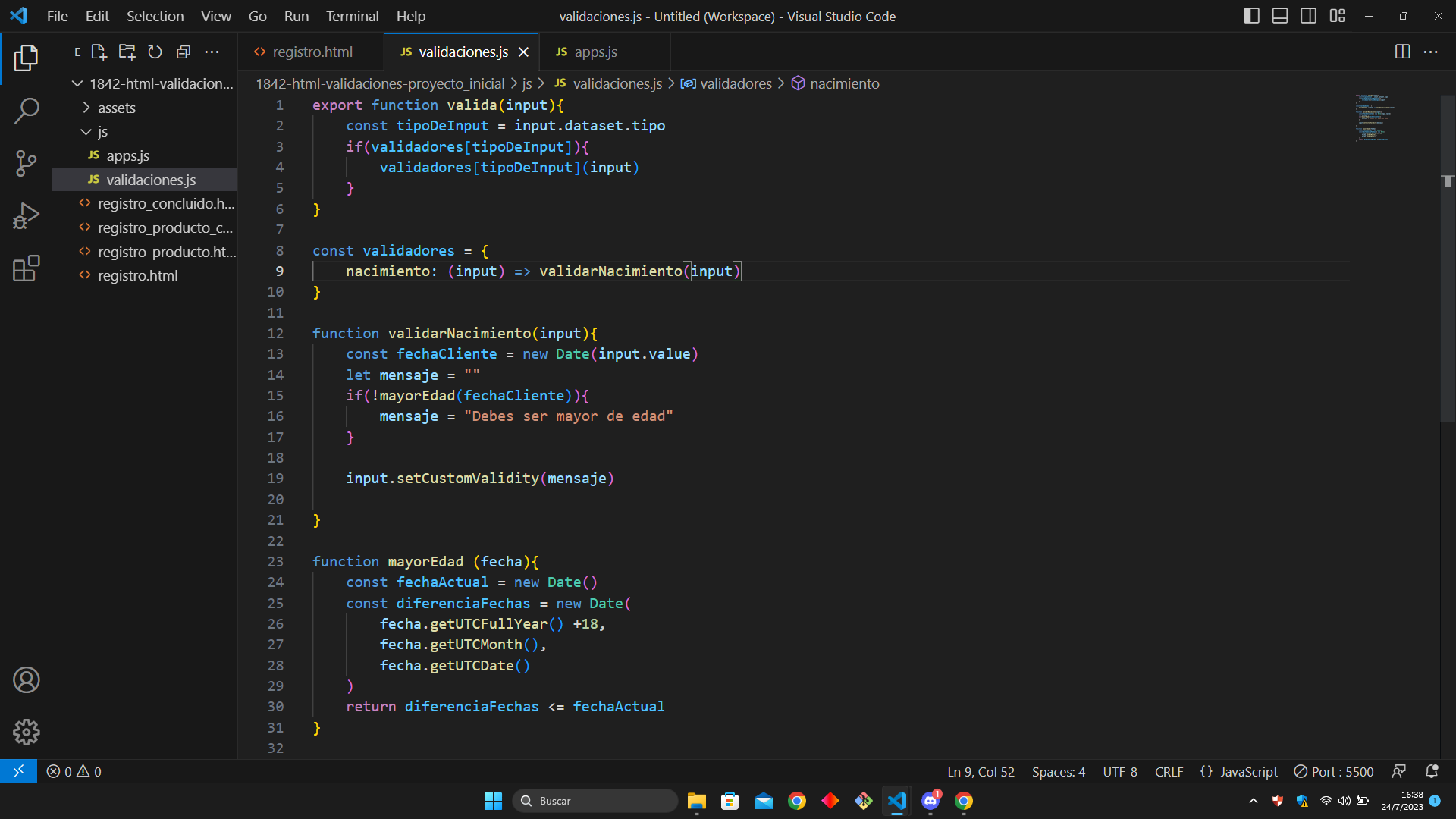Open apps.js in the file tree

click(x=145, y=155)
